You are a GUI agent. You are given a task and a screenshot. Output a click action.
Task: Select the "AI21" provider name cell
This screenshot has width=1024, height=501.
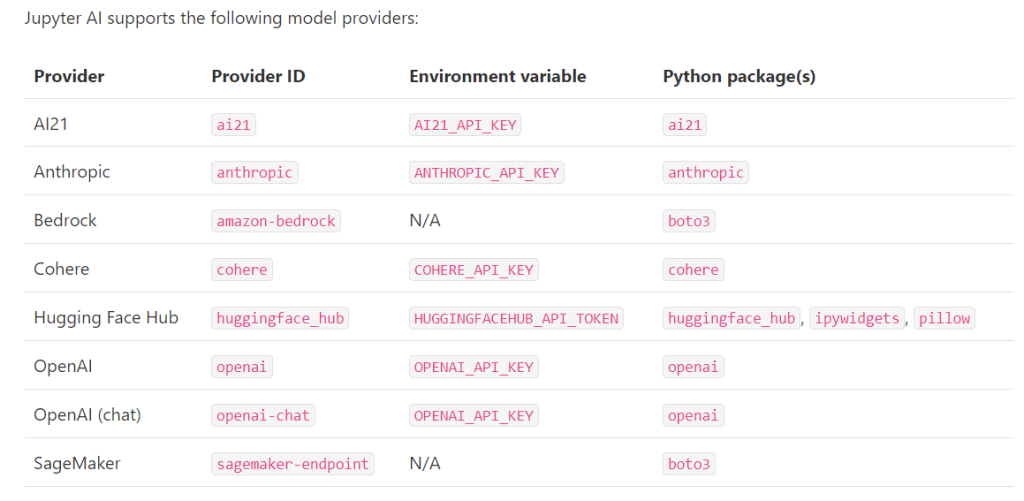[x=51, y=124]
